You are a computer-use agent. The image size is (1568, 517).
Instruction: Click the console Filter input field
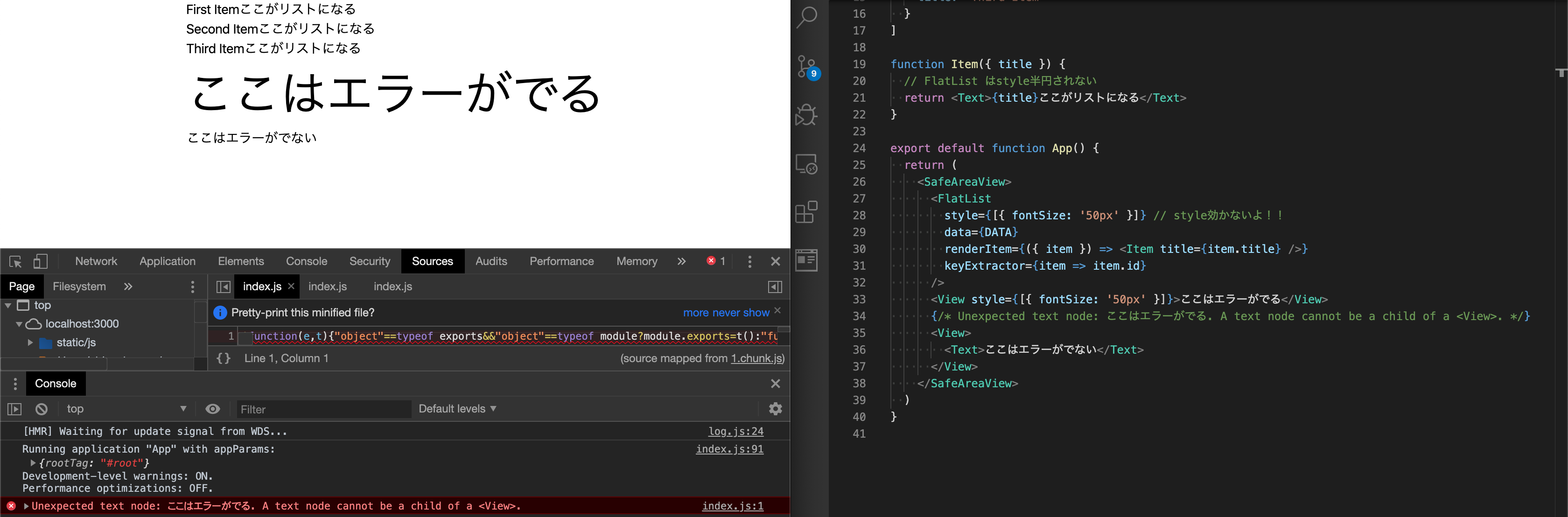pyautogui.click(x=322, y=409)
